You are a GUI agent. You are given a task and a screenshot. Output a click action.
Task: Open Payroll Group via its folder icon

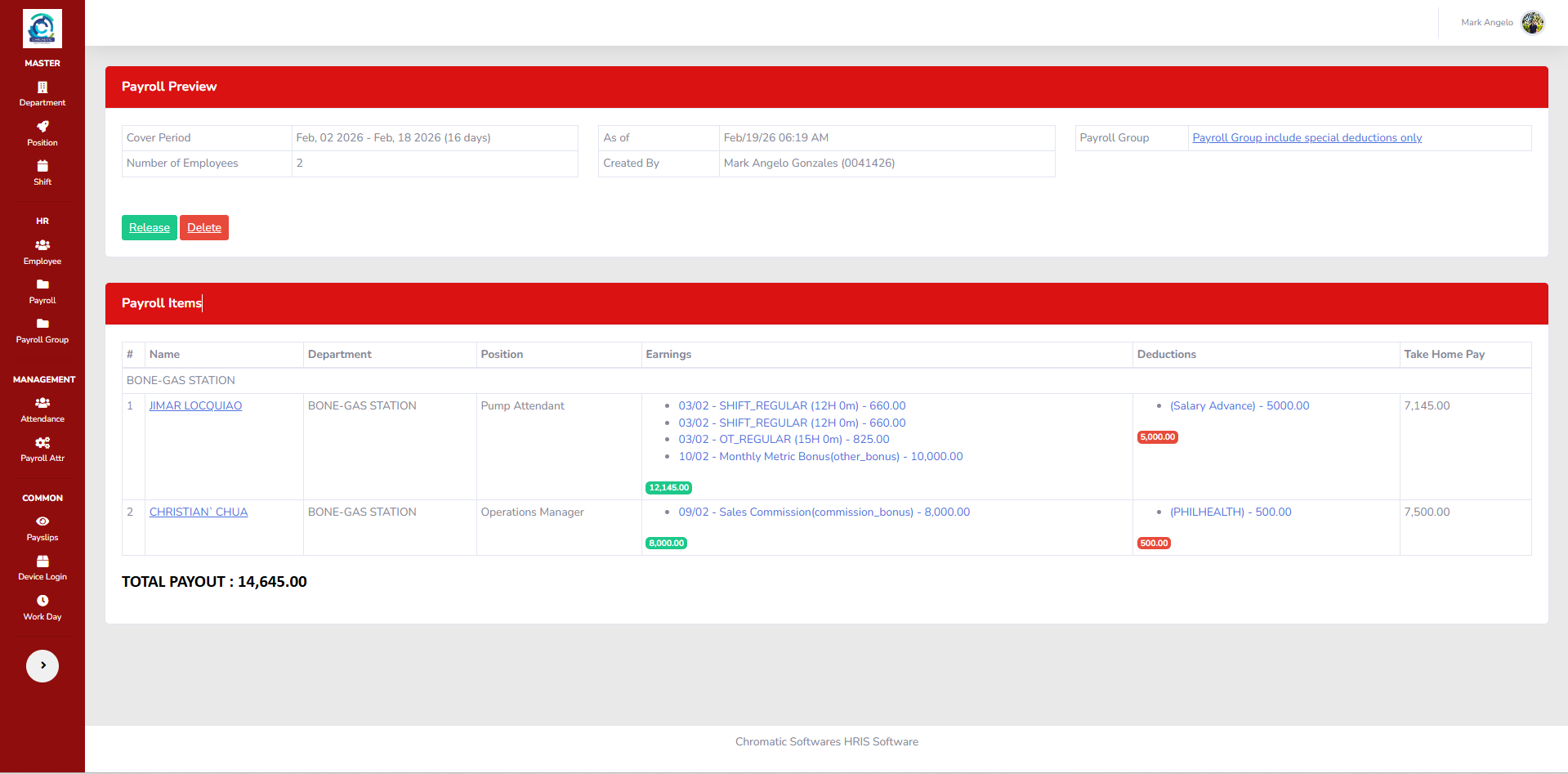coord(42,324)
